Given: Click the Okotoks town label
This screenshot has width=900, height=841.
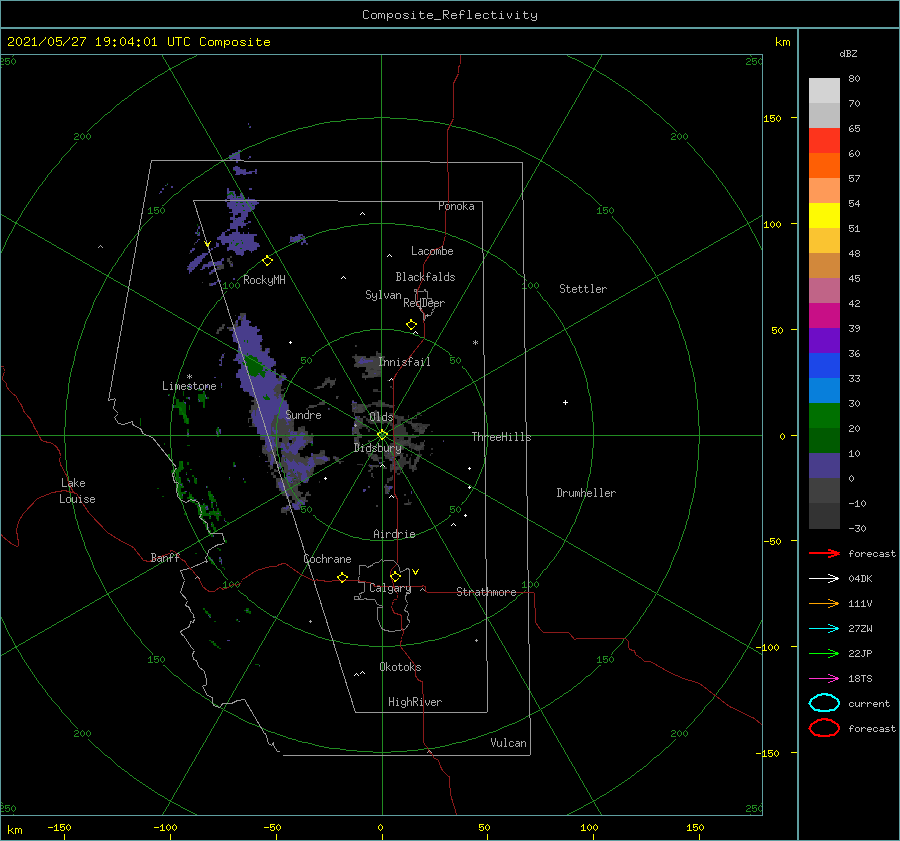Looking at the screenshot, I should click(401, 667).
